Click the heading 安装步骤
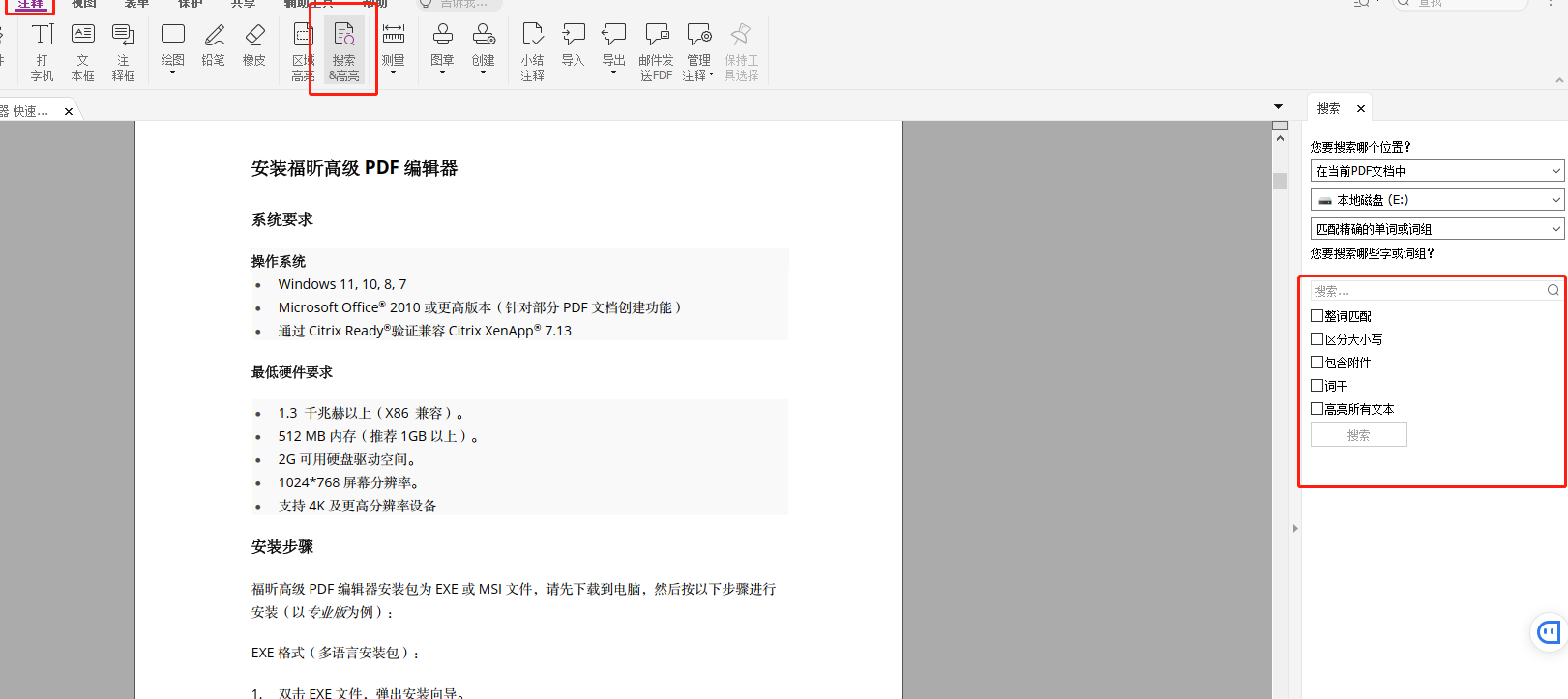Screen dimensions: 1568x699 point(282,547)
